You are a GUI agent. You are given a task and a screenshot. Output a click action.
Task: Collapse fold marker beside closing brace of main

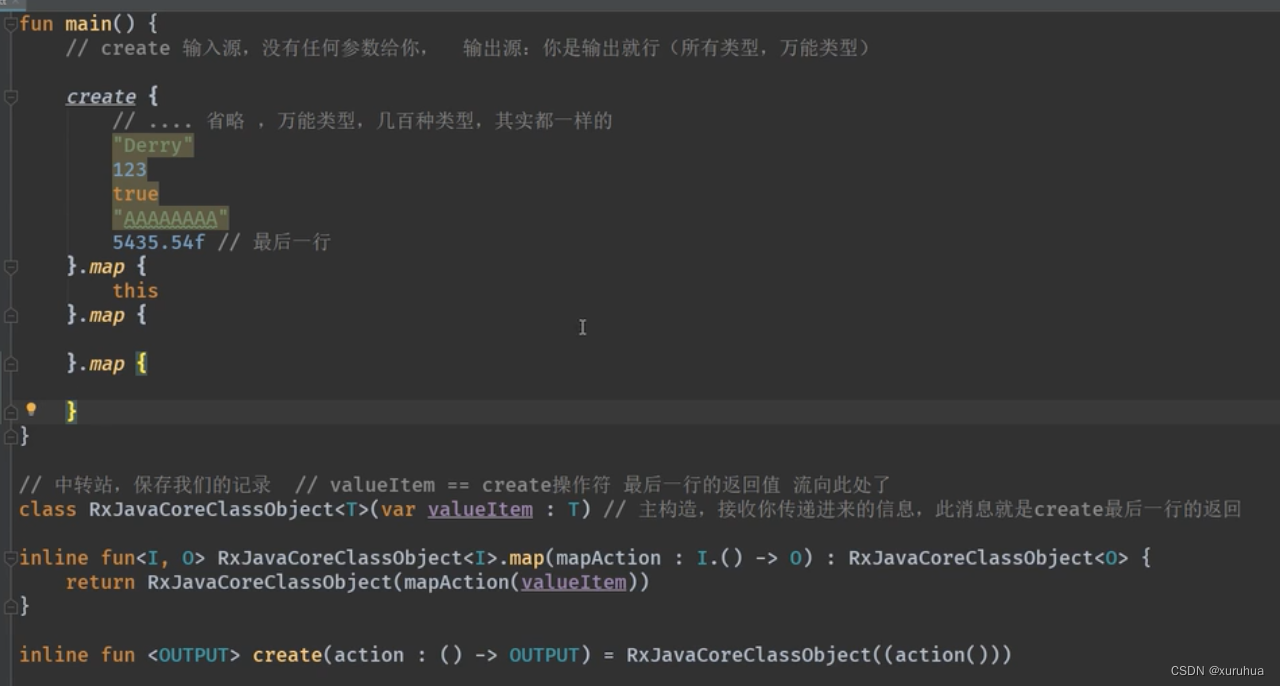(10, 436)
